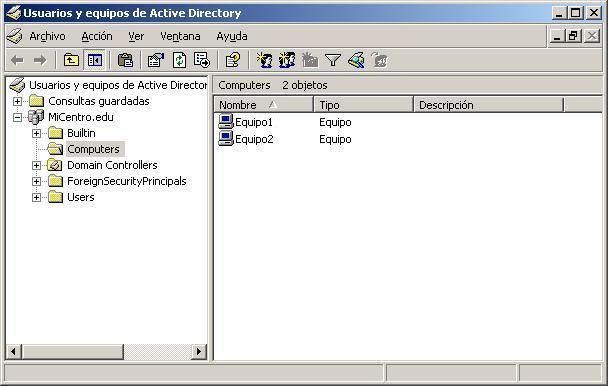Click the Users folder icon

point(55,197)
